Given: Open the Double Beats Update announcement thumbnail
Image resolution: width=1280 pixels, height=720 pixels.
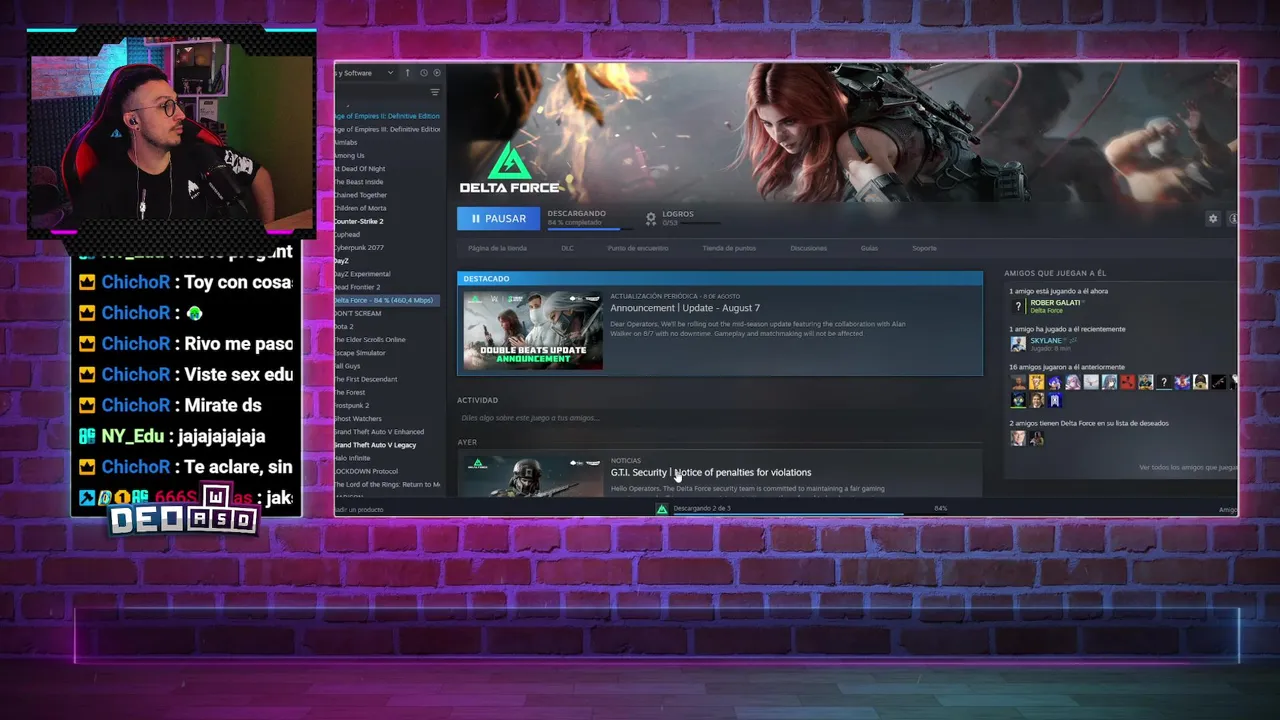Looking at the screenshot, I should pyautogui.click(x=533, y=331).
